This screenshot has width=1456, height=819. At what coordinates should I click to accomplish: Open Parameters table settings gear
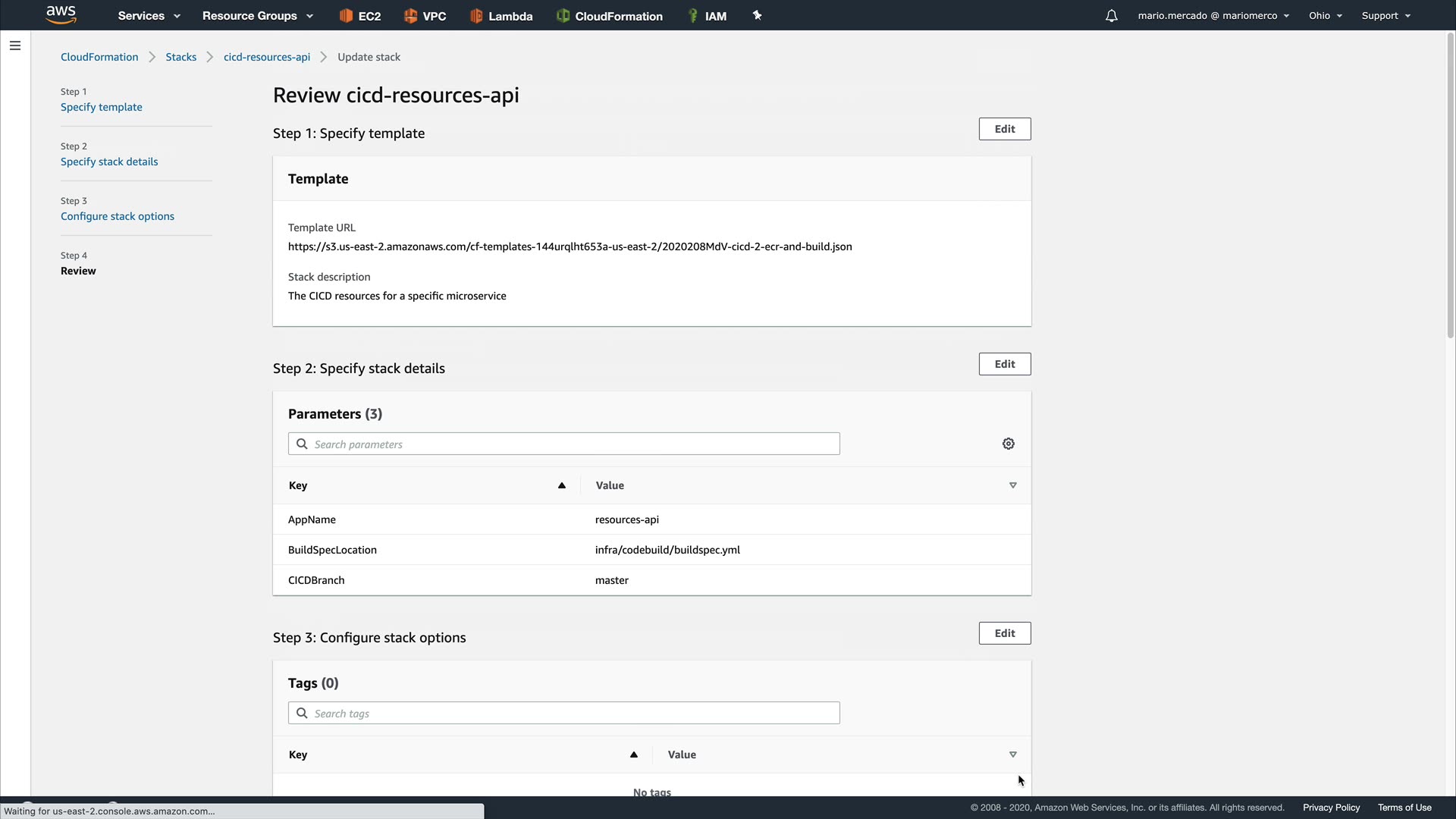pos(1008,444)
